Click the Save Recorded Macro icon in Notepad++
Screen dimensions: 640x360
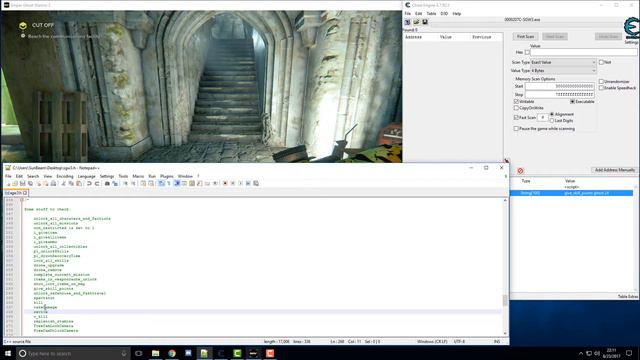256,184
